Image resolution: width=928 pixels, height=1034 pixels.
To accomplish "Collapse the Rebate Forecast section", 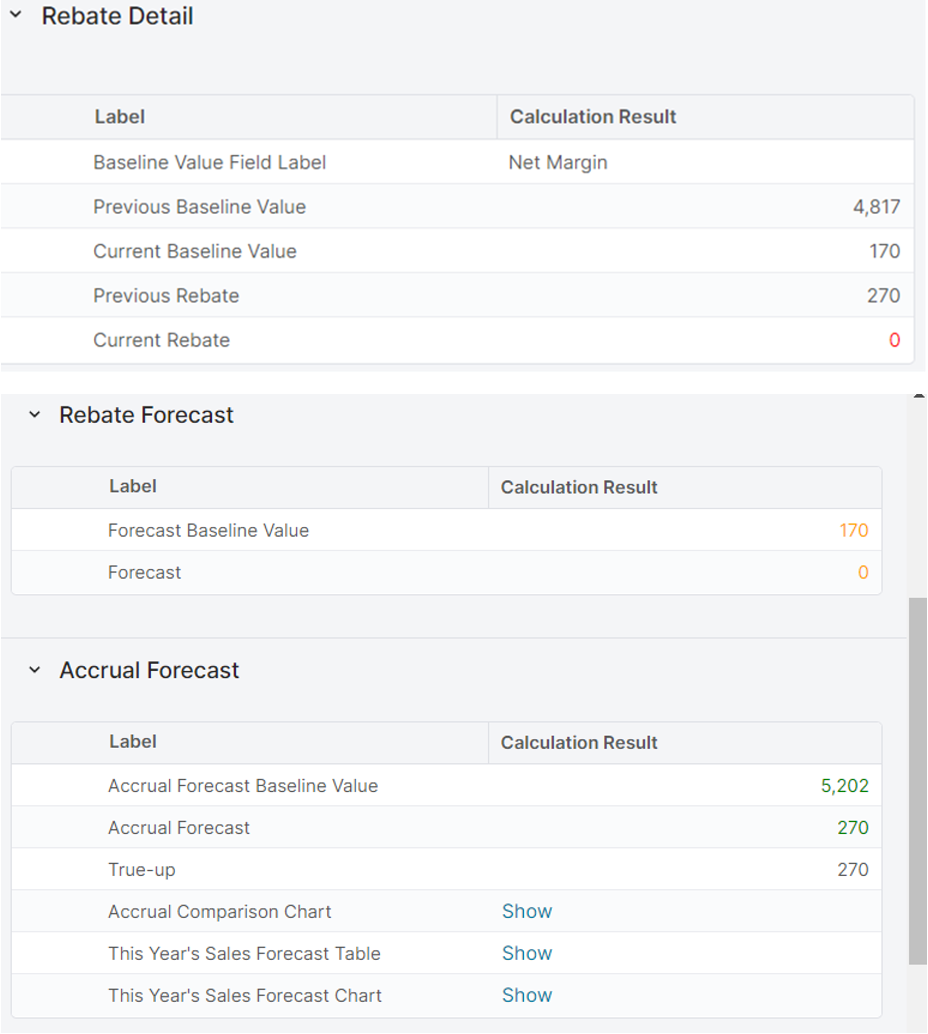I will [x=35, y=415].
